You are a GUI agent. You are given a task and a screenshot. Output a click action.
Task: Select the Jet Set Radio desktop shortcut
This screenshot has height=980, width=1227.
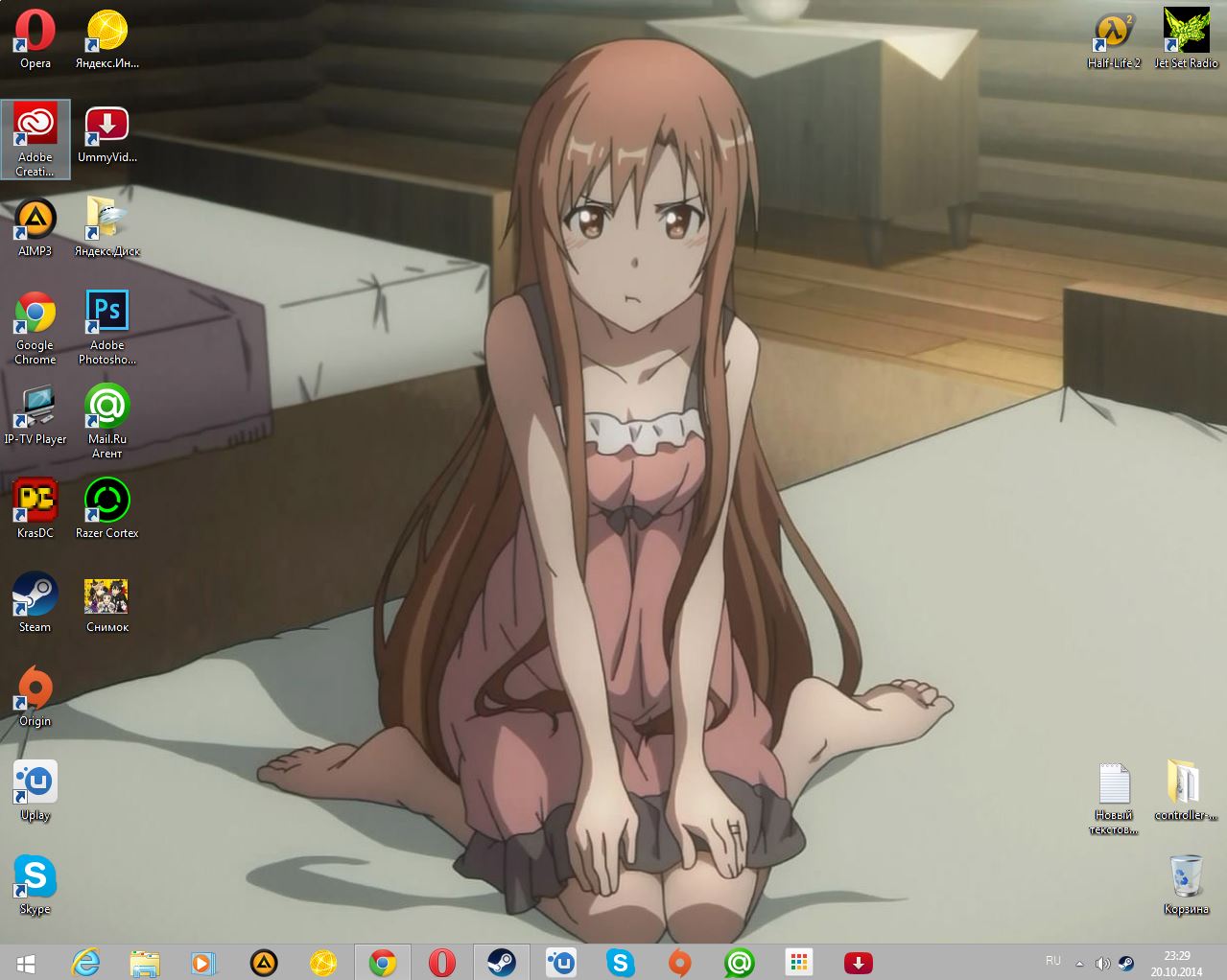pos(1187,38)
